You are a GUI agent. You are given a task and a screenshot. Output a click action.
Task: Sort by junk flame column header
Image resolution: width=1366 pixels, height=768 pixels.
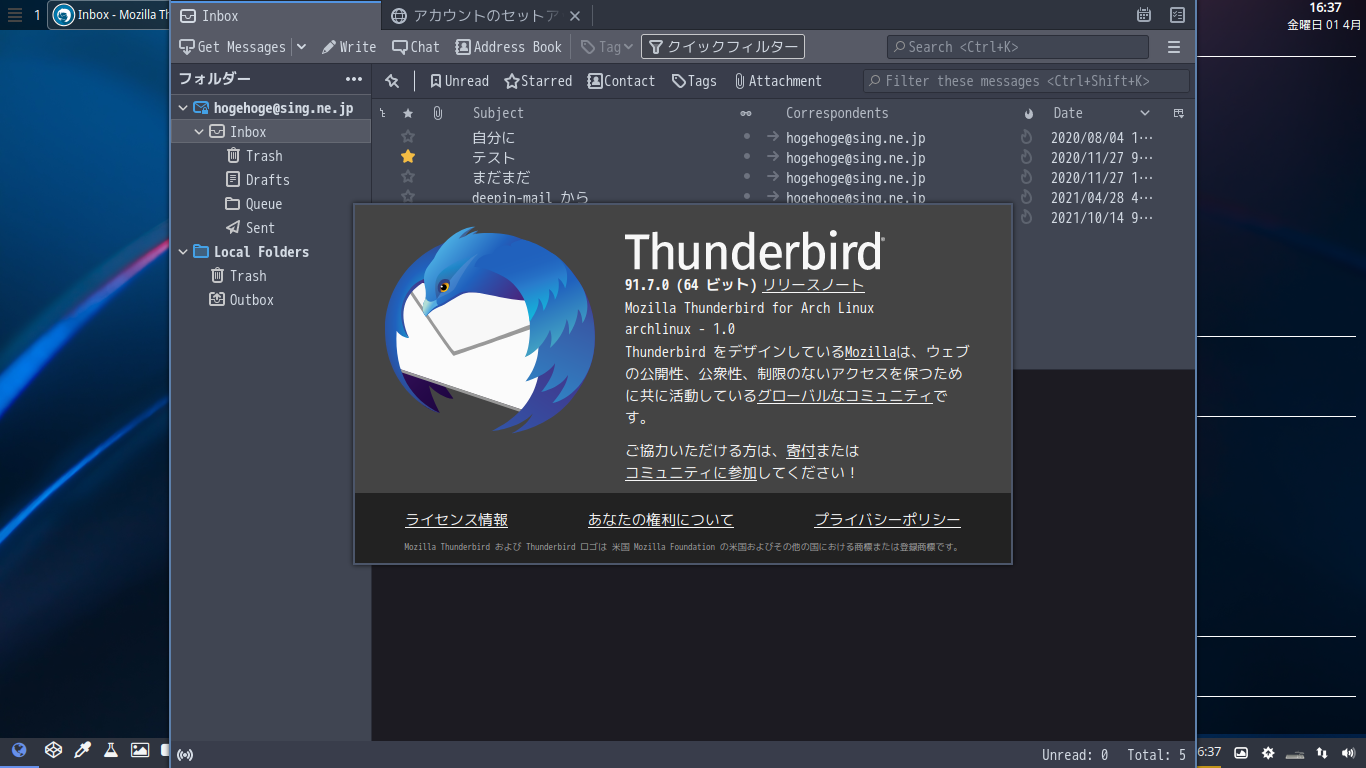coord(1028,113)
